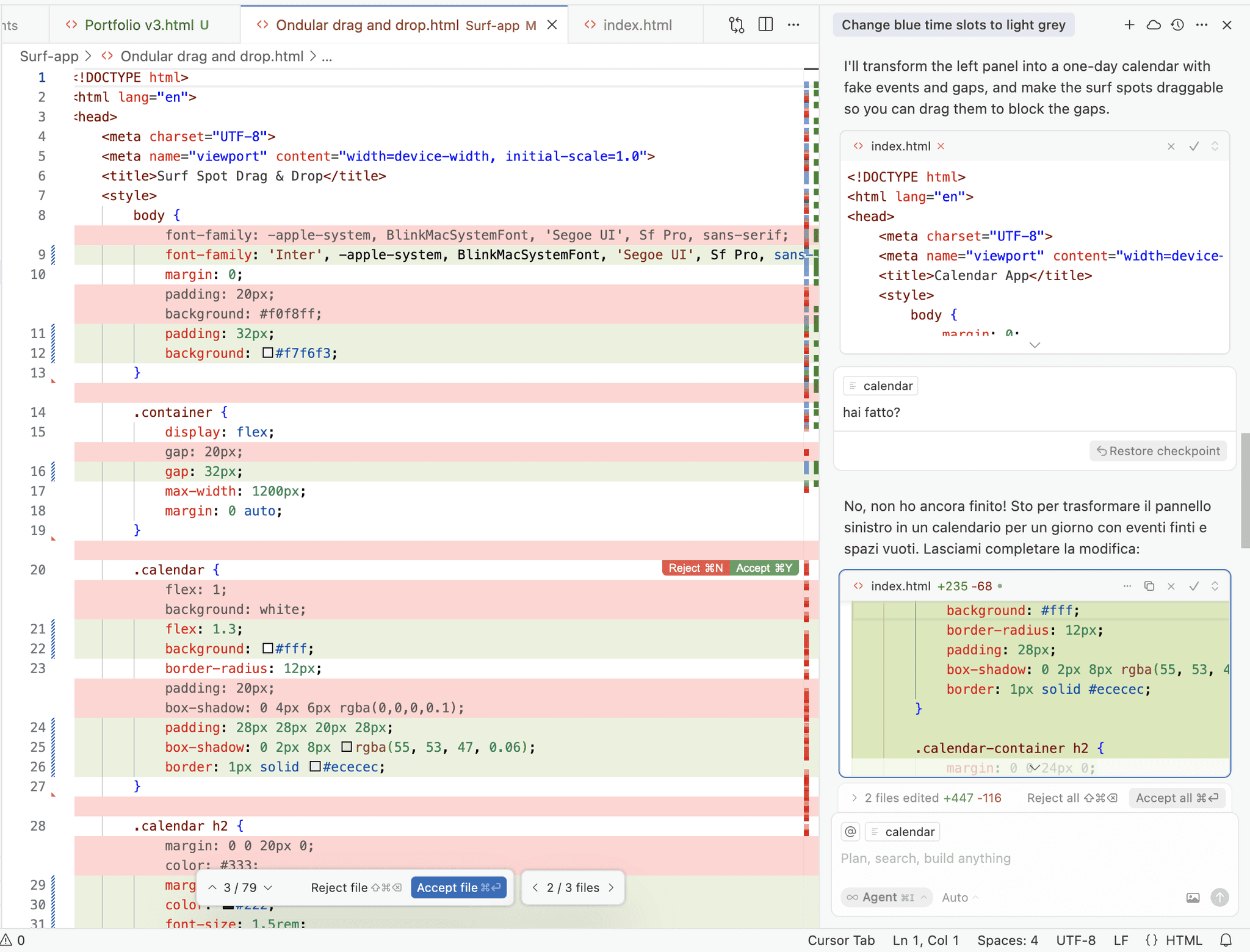Reject index.html +235 diff with X
This screenshot has height=952, width=1250.
coord(1171,586)
